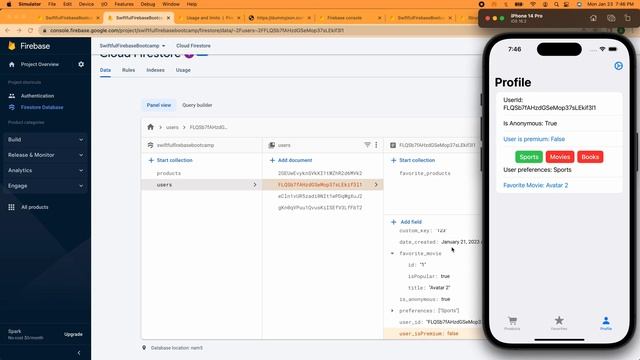Select the document starting with 2GEUwEvykn

tap(320, 173)
